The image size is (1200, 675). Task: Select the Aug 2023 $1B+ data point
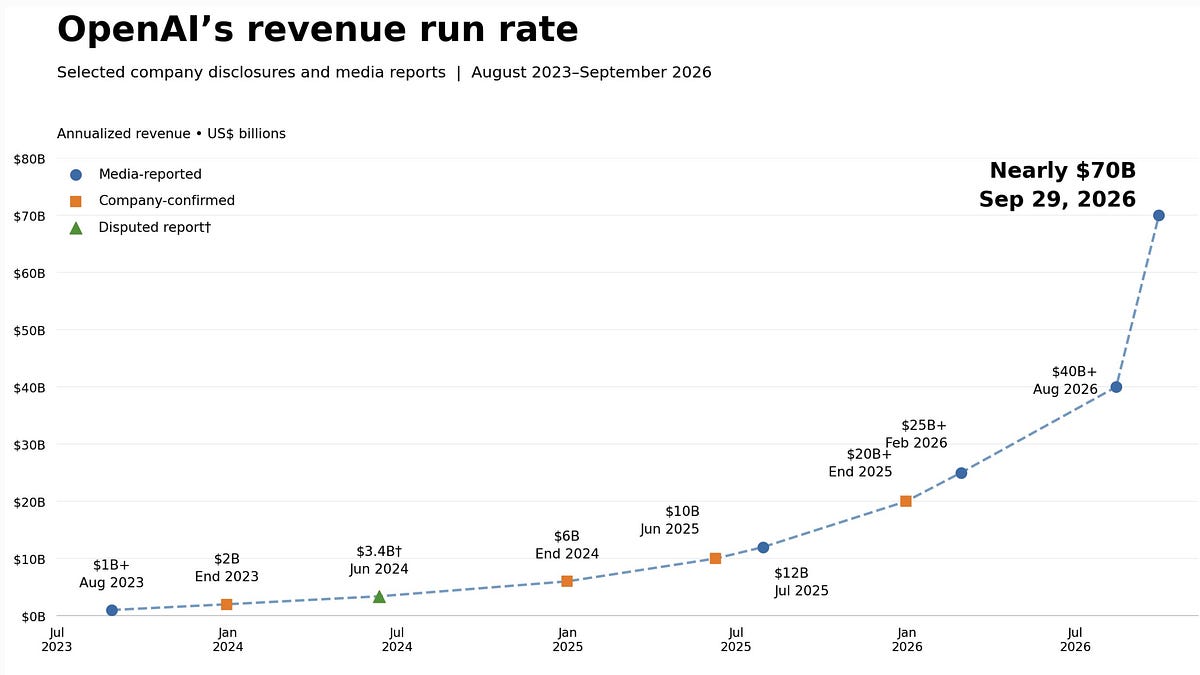pos(112,610)
